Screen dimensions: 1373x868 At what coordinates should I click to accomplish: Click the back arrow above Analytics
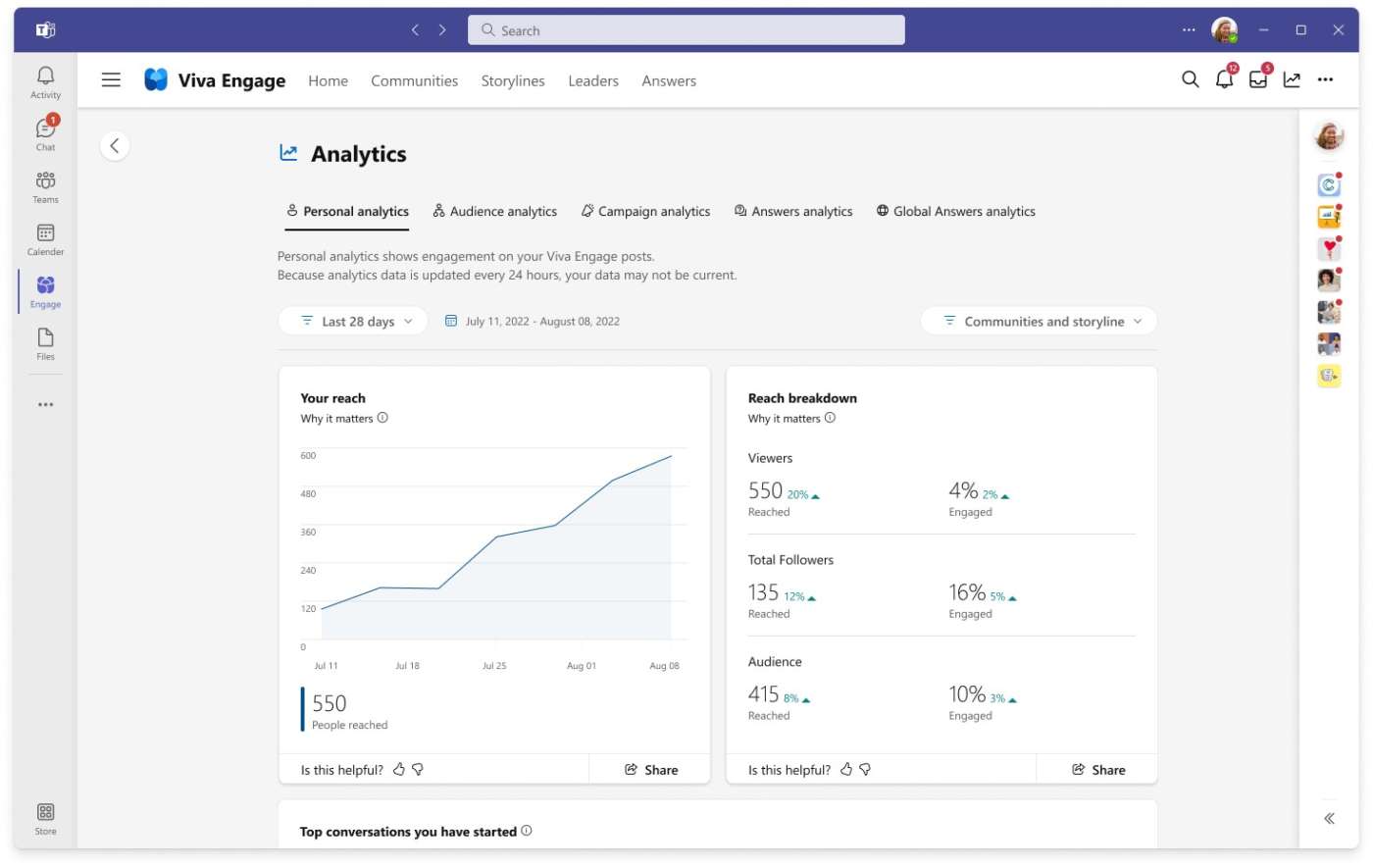tap(115, 145)
